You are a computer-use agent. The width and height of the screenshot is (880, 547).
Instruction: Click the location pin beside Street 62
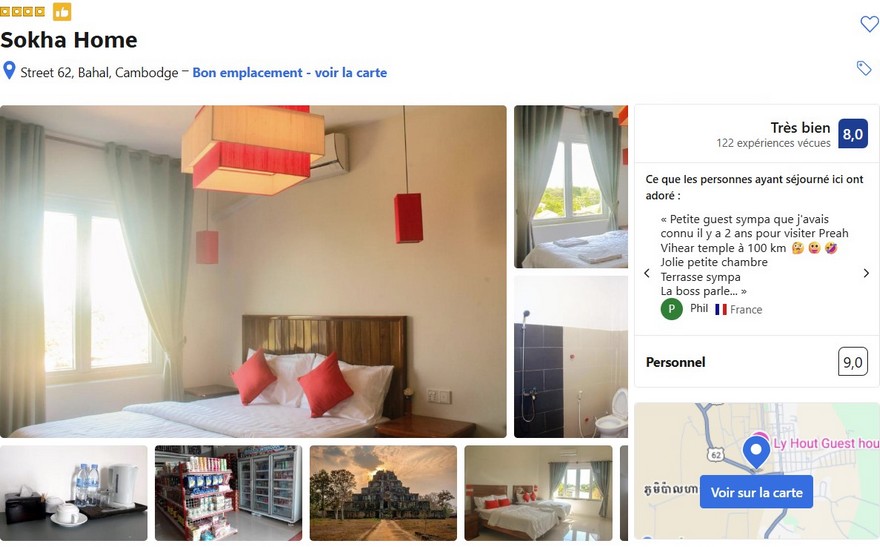click(9, 71)
